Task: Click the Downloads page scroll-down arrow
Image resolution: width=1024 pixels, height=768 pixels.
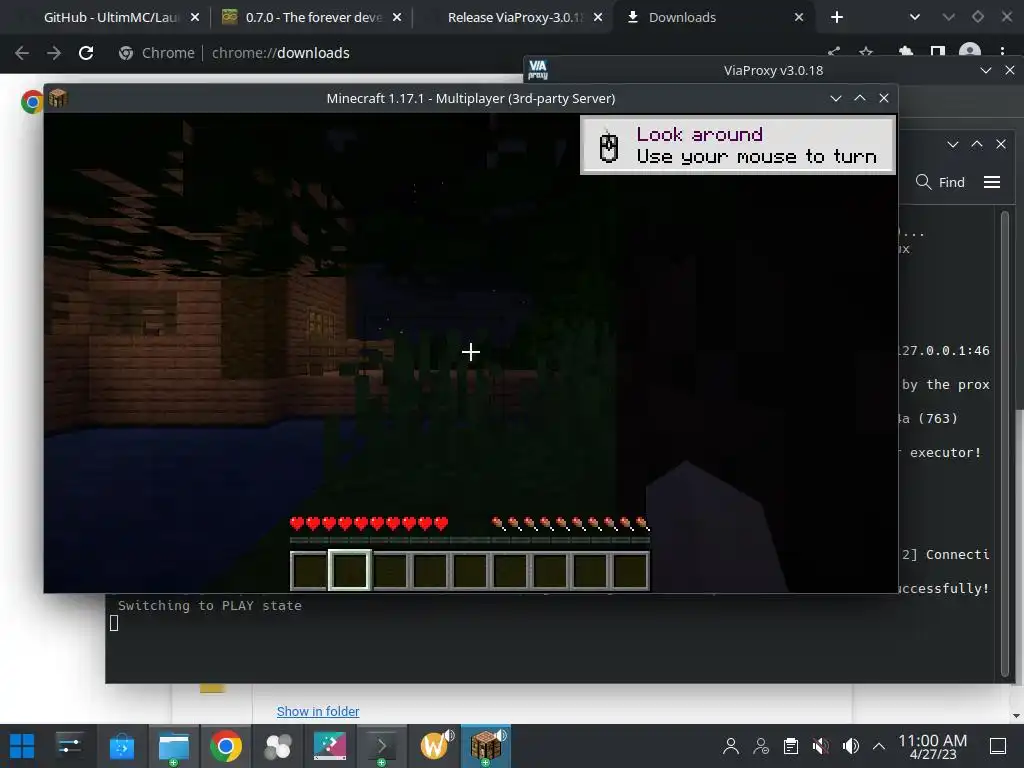Action: tap(1016, 716)
